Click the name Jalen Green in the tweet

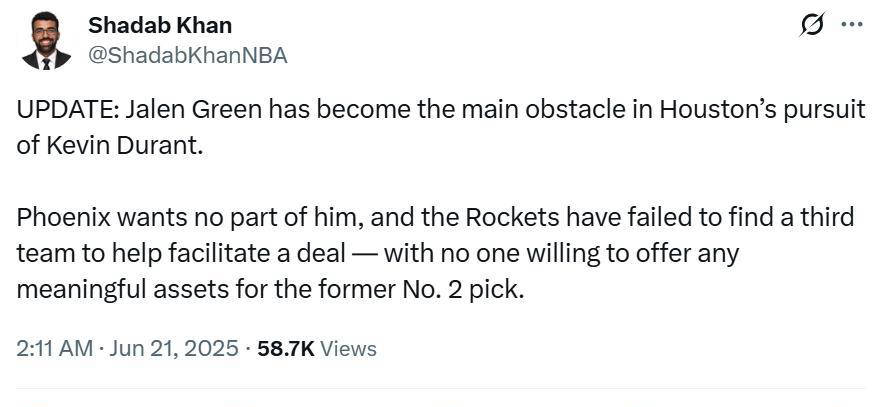194,110
